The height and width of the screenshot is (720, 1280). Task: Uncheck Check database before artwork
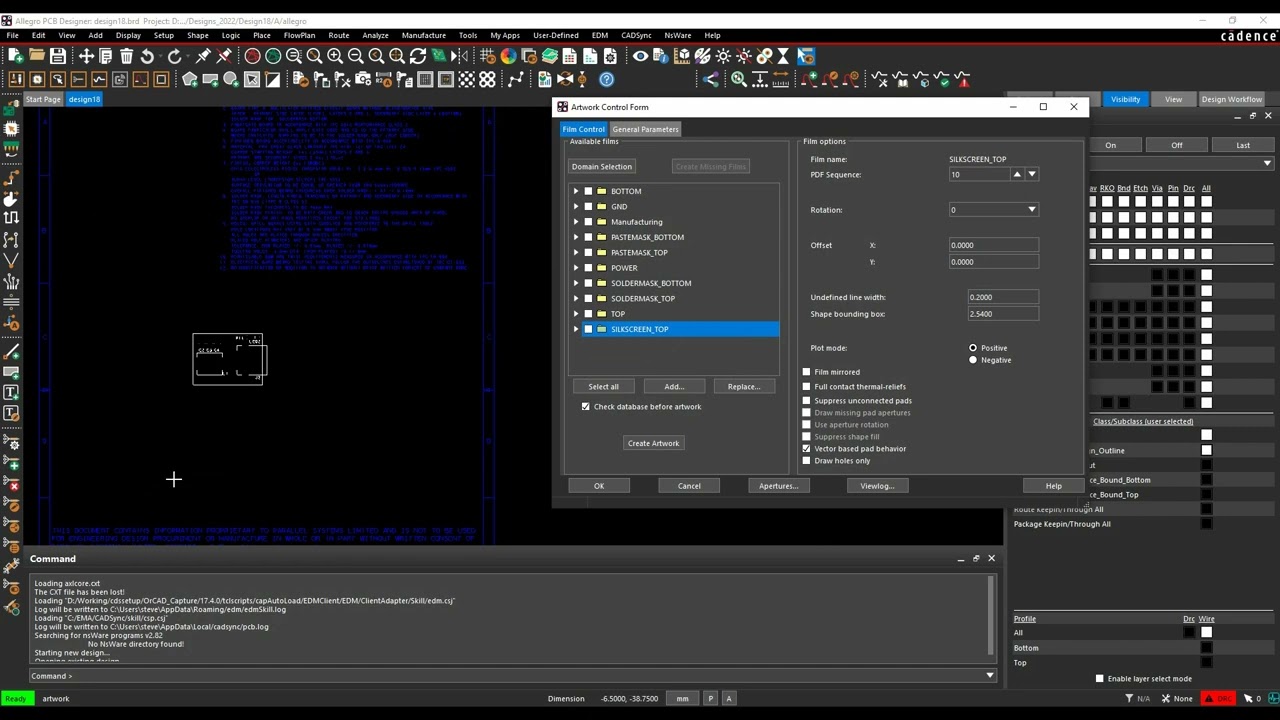point(586,407)
